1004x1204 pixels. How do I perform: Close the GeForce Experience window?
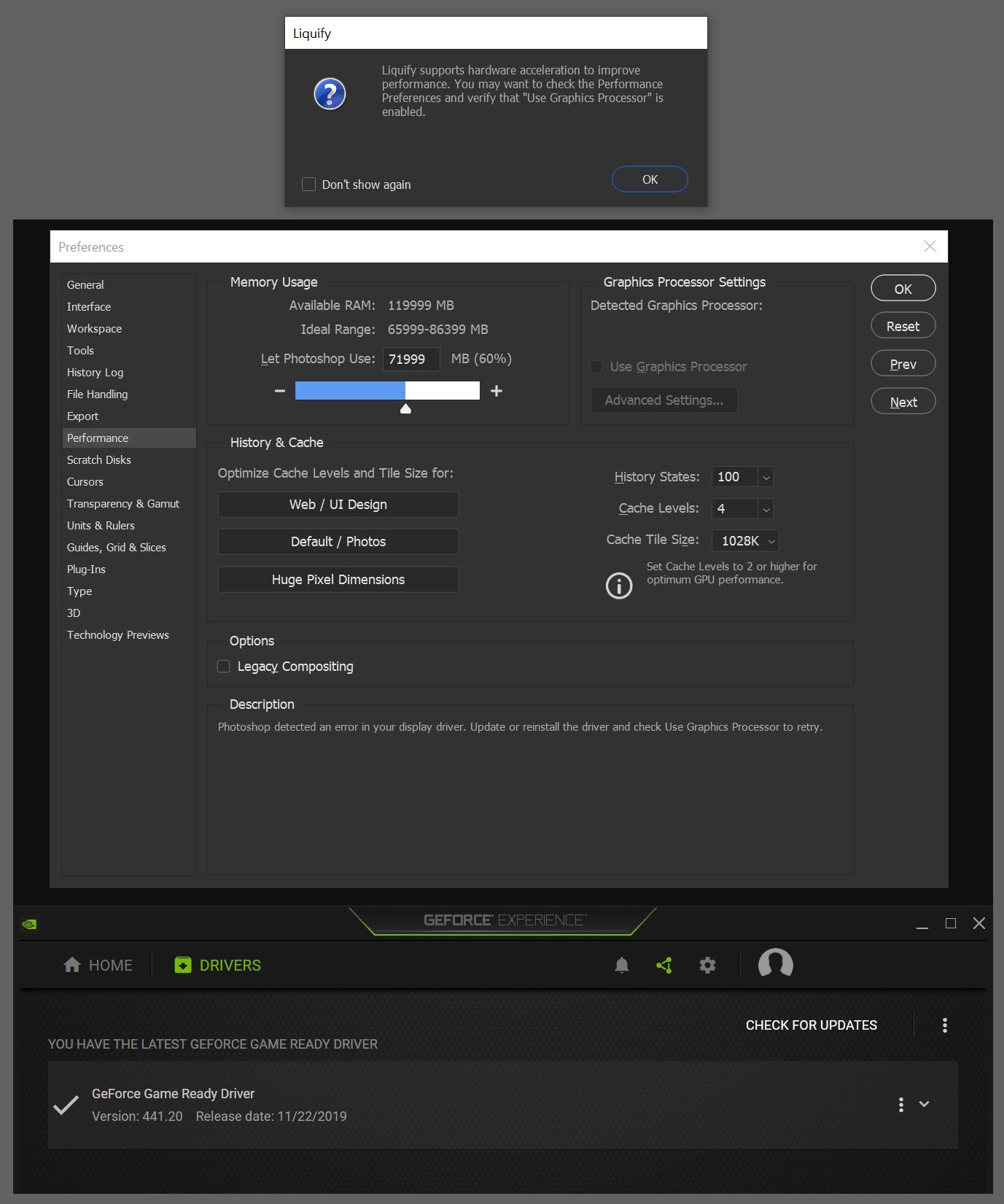(979, 923)
